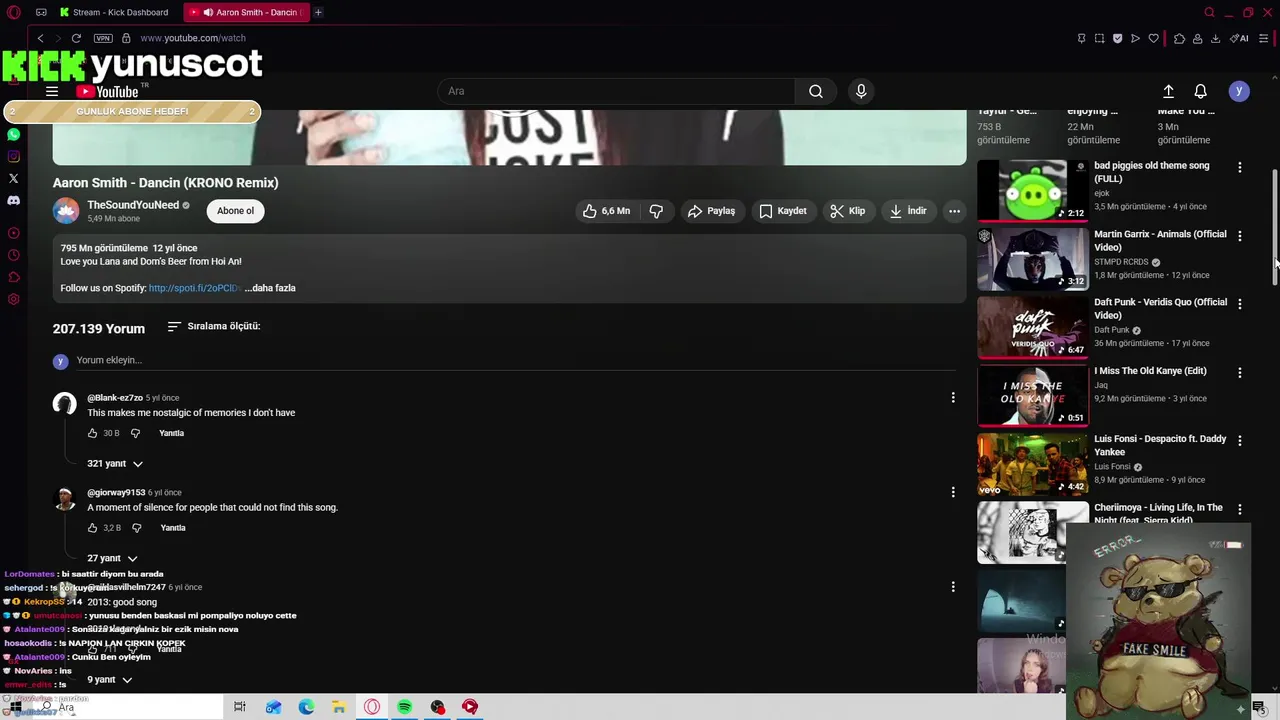Open Opera player (send) icon
The height and width of the screenshot is (720, 1280).
point(1135,38)
